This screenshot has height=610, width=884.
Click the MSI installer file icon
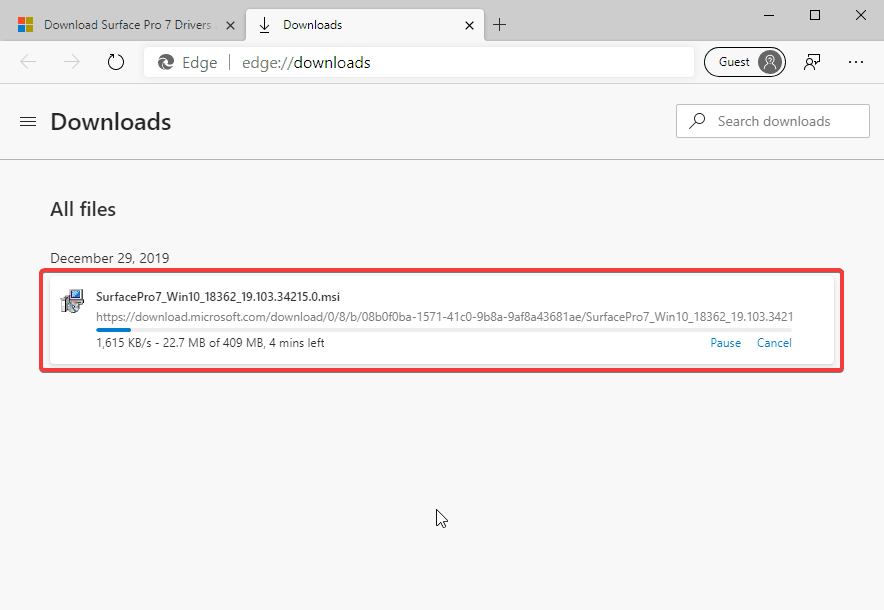point(72,302)
